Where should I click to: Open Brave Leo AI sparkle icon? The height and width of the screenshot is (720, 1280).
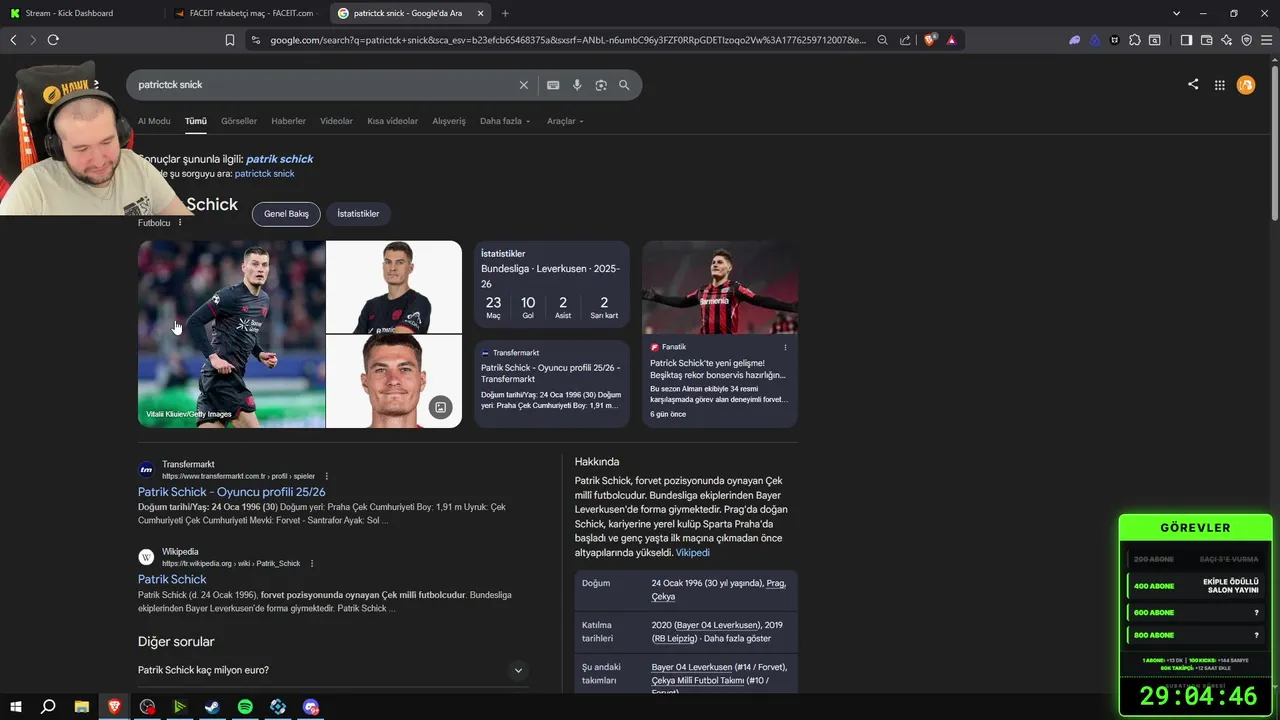coord(1226,40)
